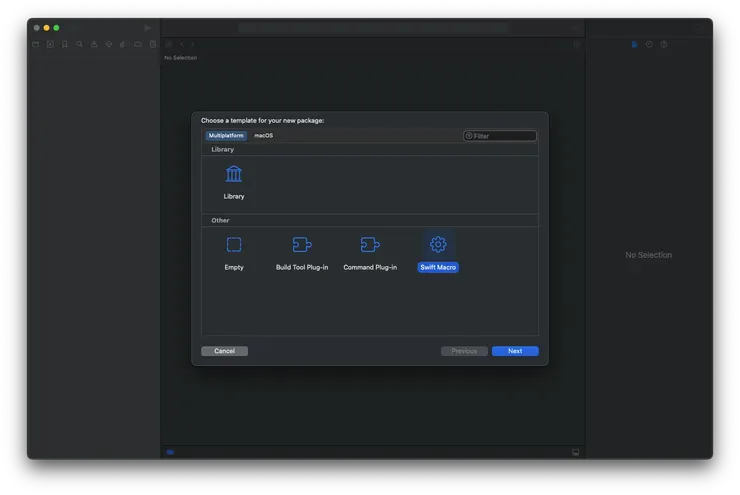
Task: Click the Command Plug-in label
Action: [x=370, y=267]
